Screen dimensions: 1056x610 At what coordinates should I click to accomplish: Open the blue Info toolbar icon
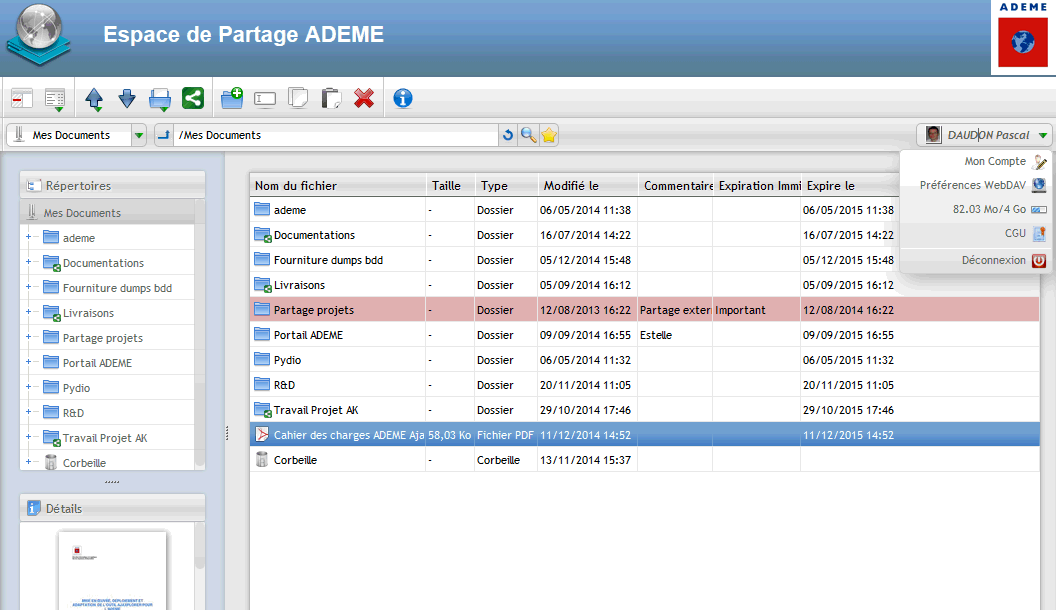tap(403, 98)
